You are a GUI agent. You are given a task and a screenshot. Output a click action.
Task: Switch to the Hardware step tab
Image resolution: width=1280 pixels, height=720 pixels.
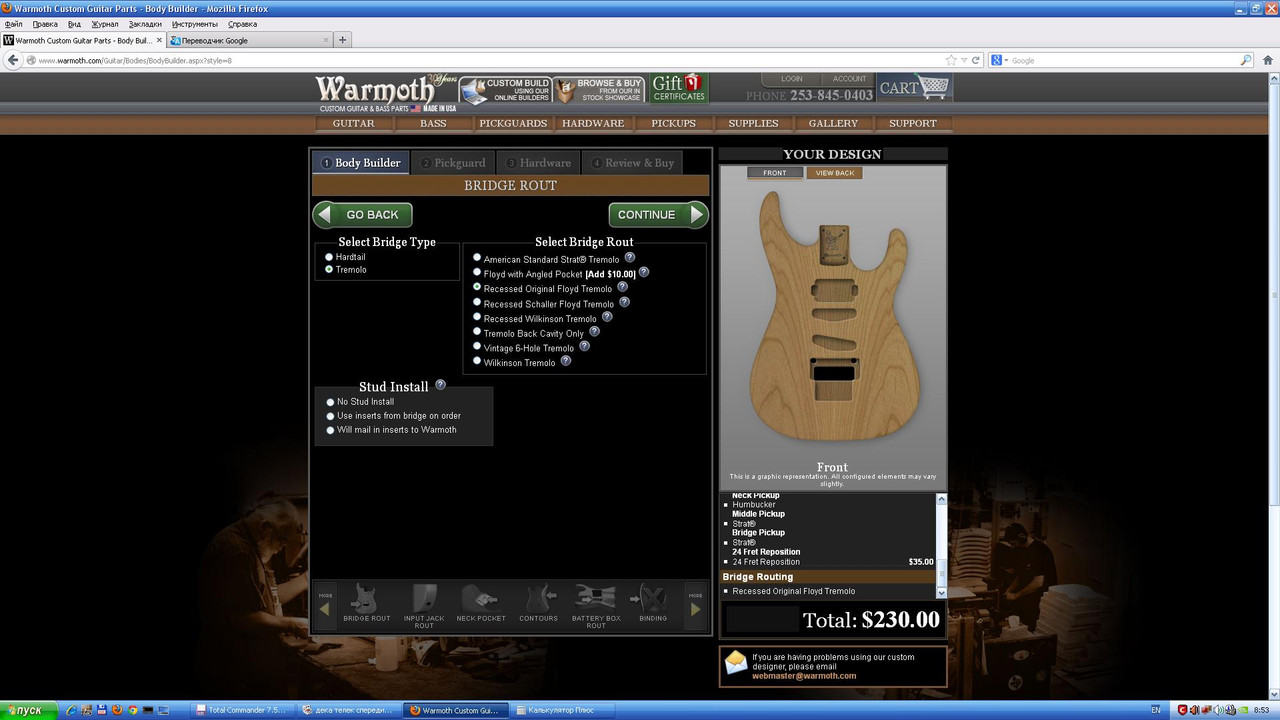pyautogui.click(x=538, y=163)
